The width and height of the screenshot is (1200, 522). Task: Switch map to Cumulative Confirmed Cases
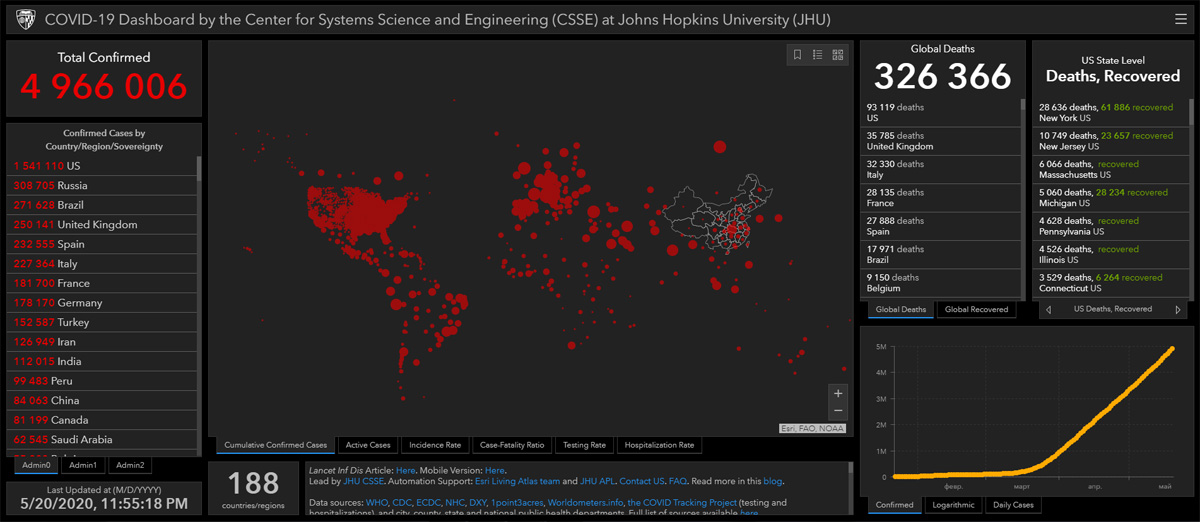(x=275, y=445)
